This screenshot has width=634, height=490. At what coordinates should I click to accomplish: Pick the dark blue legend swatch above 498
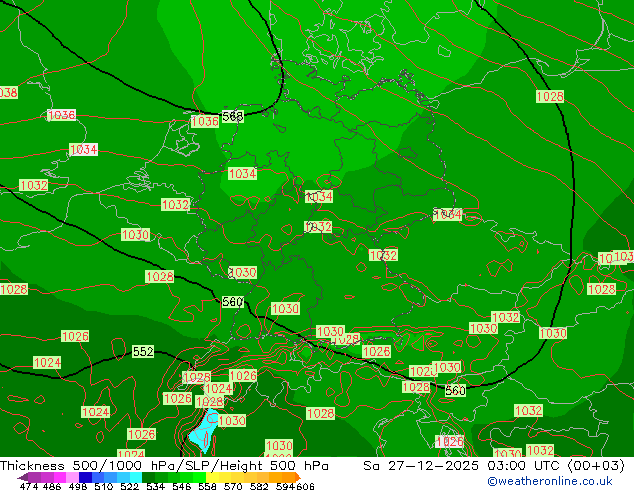[x=85, y=477]
